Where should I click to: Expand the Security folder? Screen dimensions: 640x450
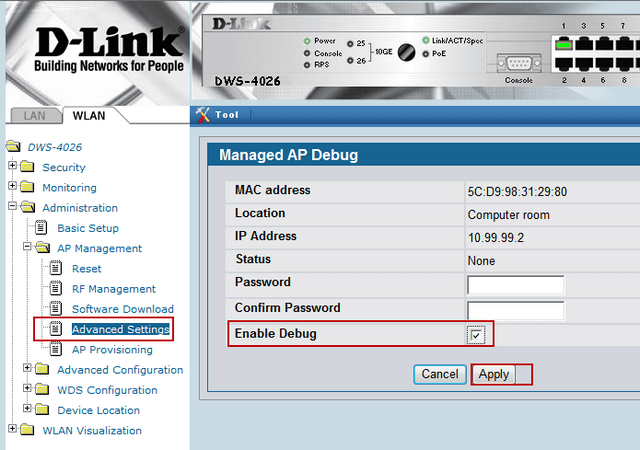(x=12, y=167)
